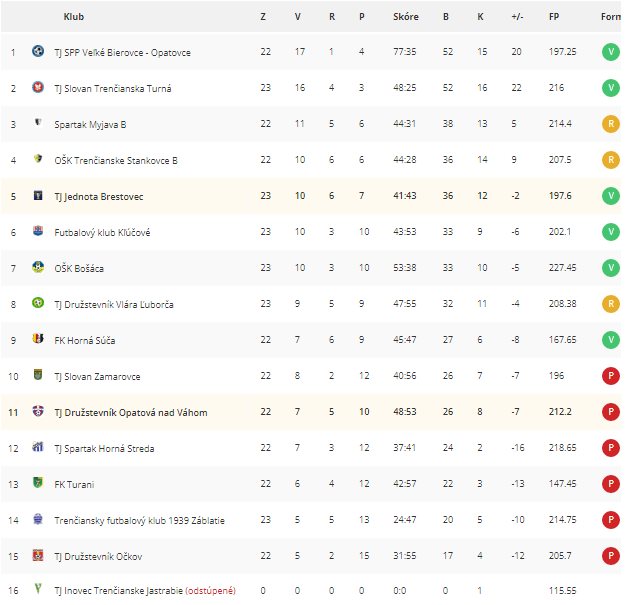Click the TJ Družstevník Očkov club crest
630x605 pixels.
38,555
